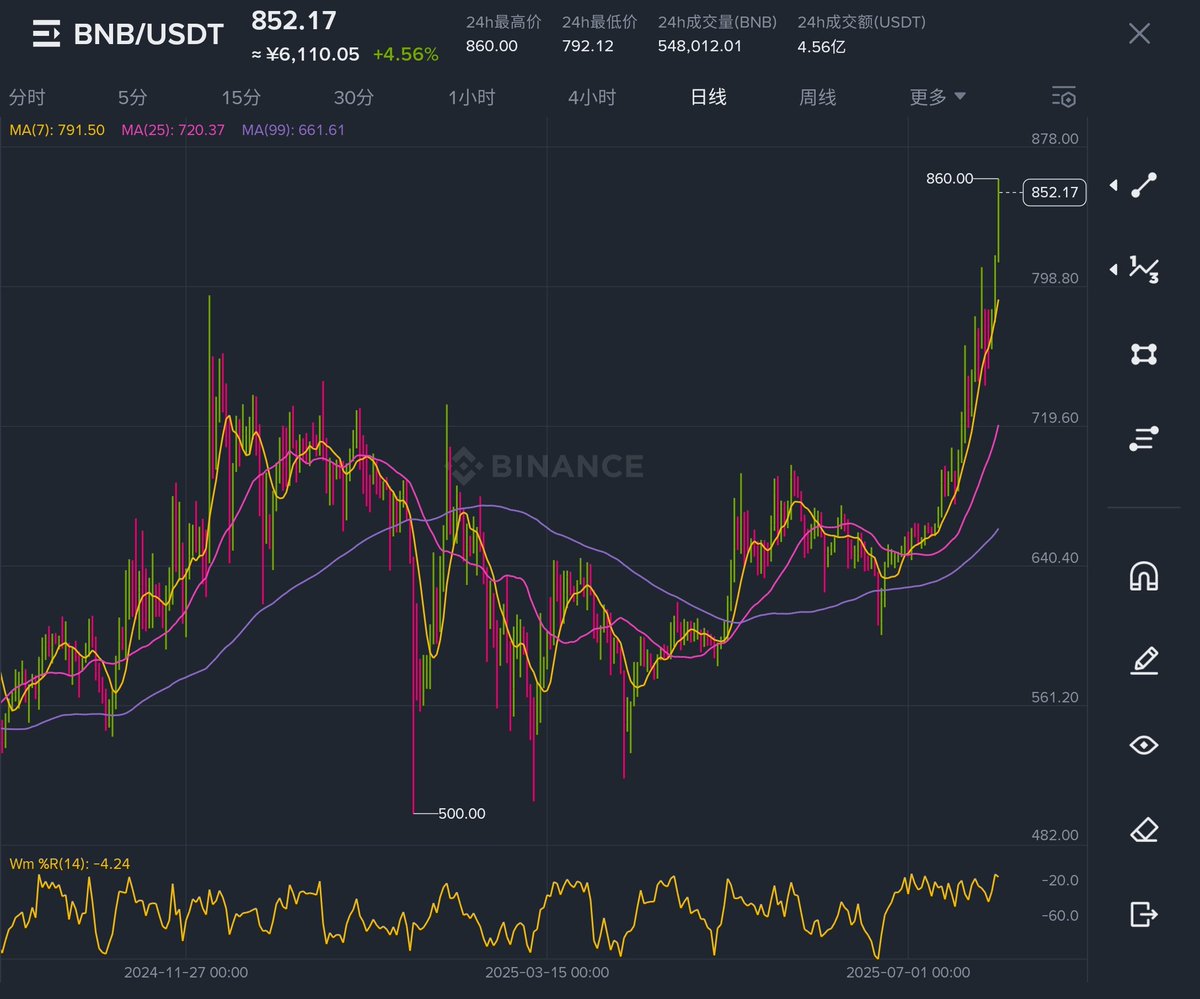Open the 更多 timeframe dropdown
Viewport: 1200px width, 999px height.
tap(937, 97)
